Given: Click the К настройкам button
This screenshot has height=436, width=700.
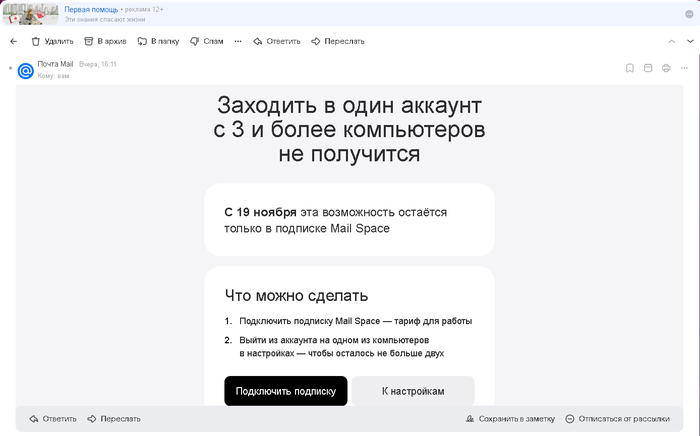Looking at the screenshot, I should [413, 391].
